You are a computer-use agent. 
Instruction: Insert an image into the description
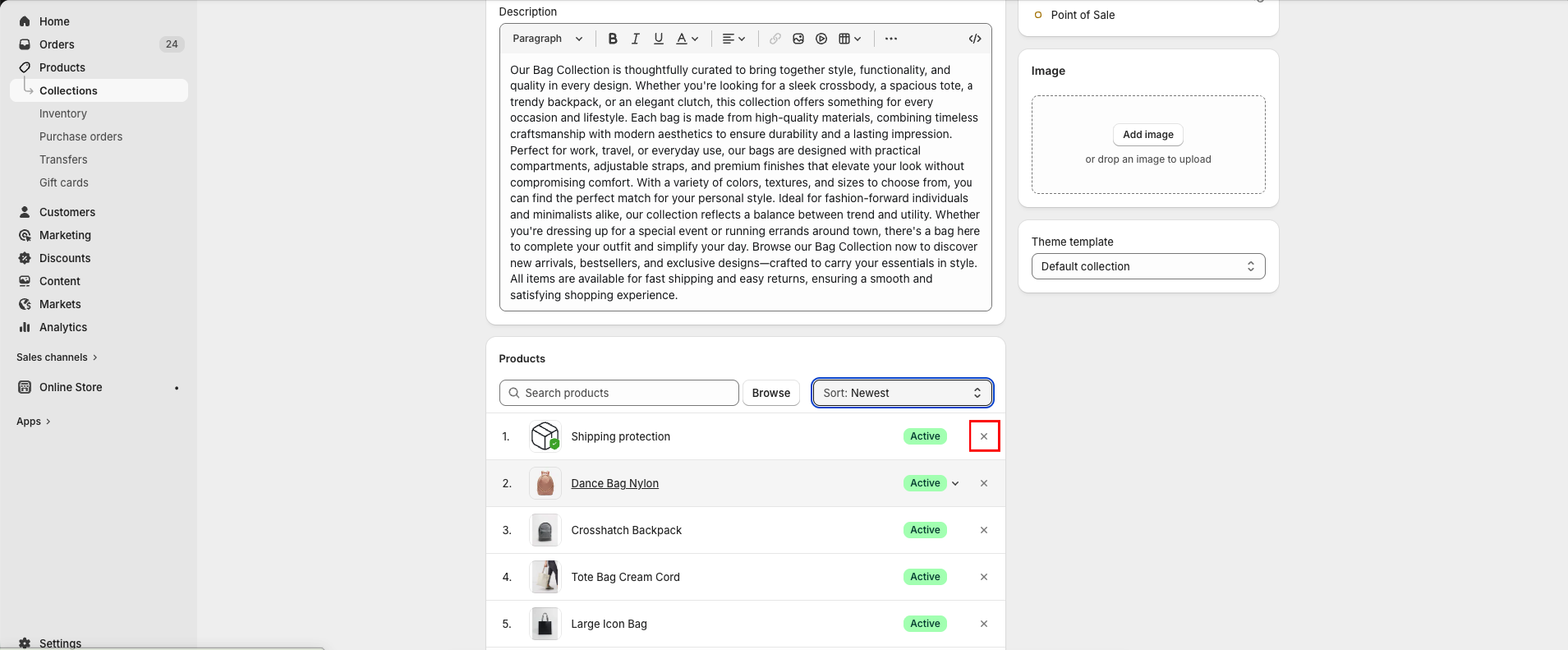798,39
